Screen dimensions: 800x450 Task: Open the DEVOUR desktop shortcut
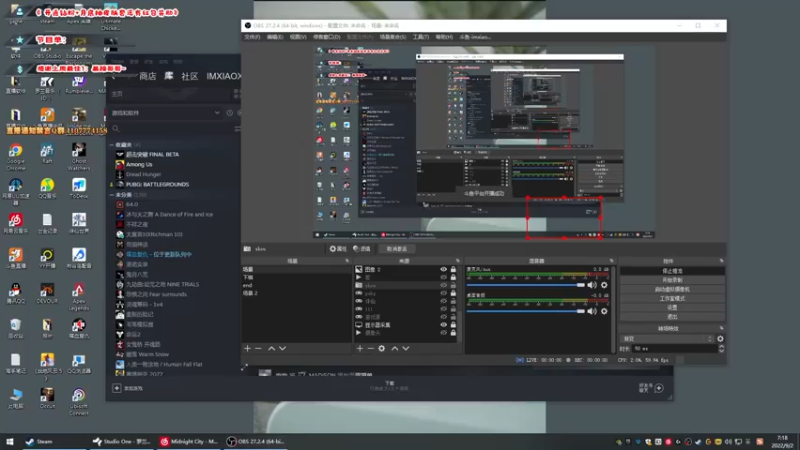[x=47, y=293]
